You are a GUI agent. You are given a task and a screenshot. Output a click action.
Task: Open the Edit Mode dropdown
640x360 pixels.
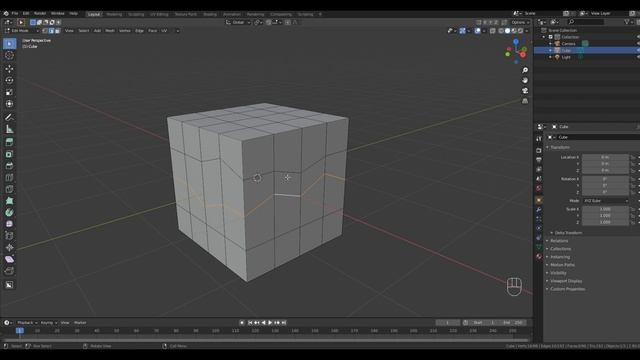coord(22,31)
